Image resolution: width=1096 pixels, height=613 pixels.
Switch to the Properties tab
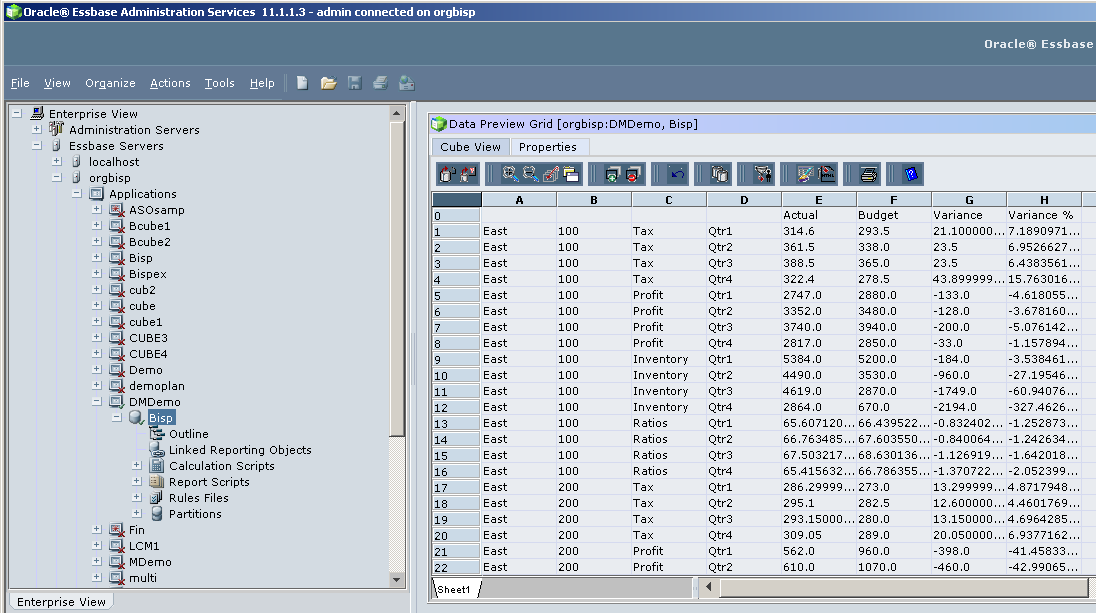click(547, 147)
